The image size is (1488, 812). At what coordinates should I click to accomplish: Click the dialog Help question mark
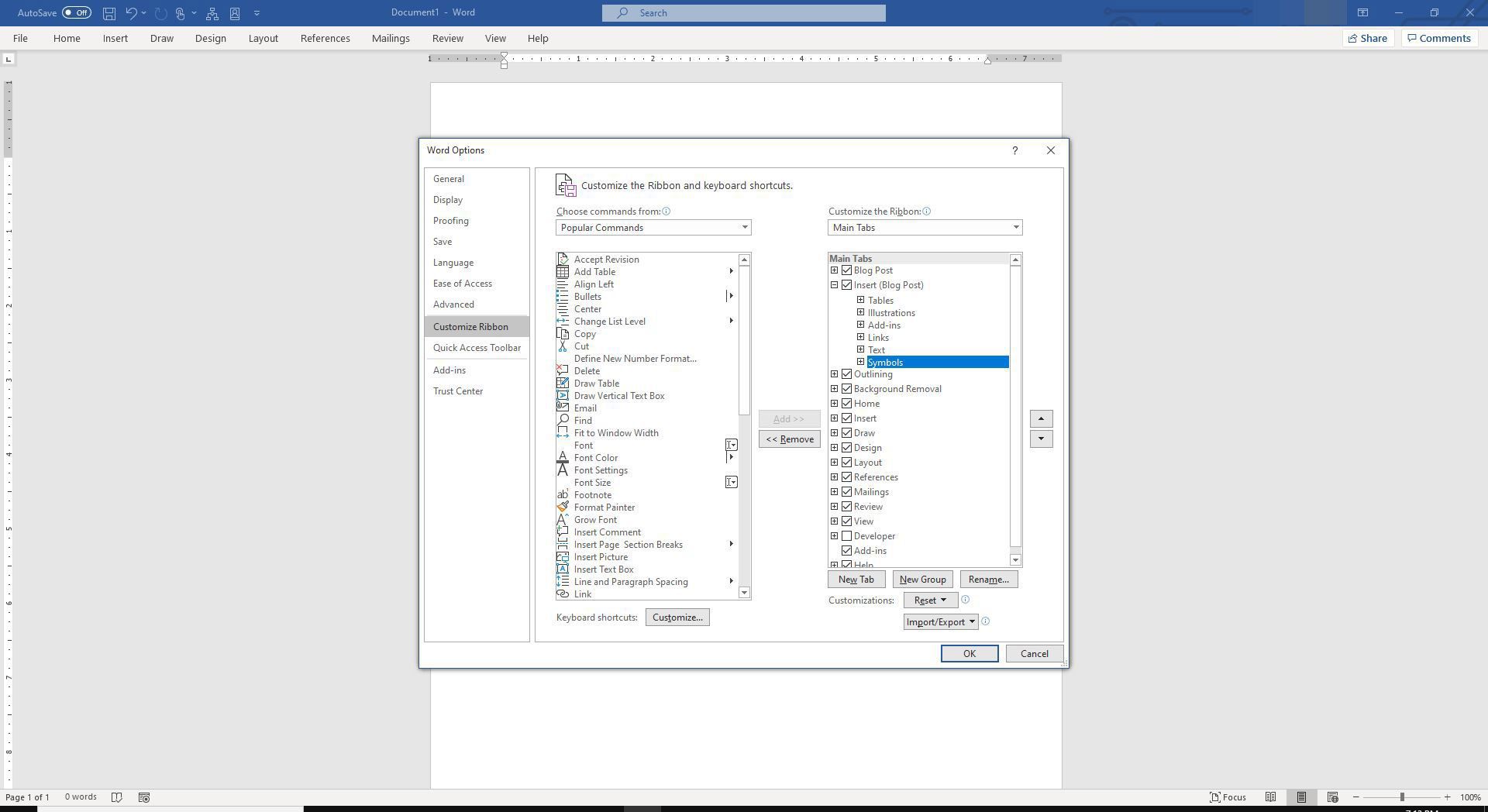click(1014, 150)
